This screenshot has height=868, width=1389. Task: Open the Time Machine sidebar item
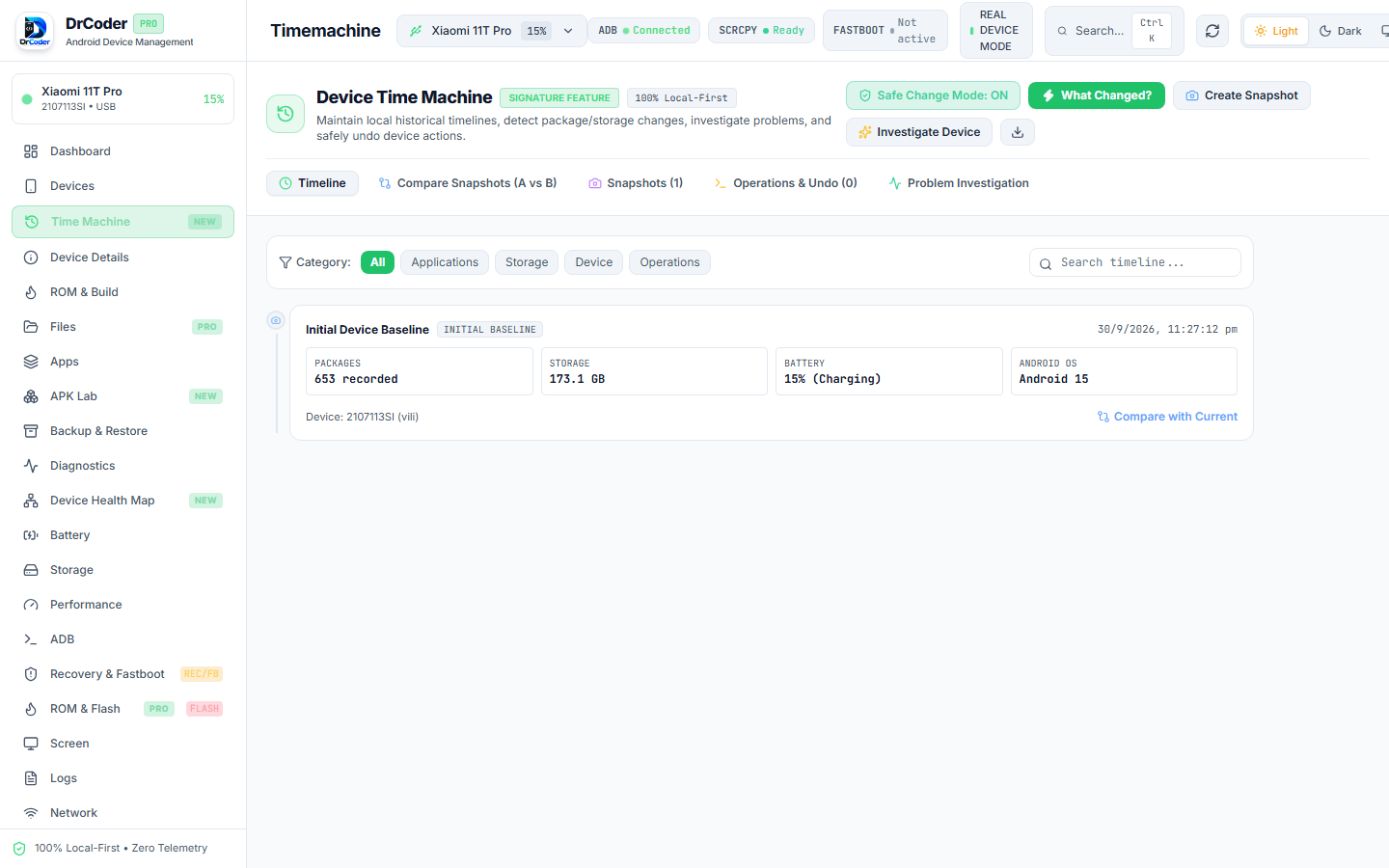pyautogui.click(x=123, y=222)
